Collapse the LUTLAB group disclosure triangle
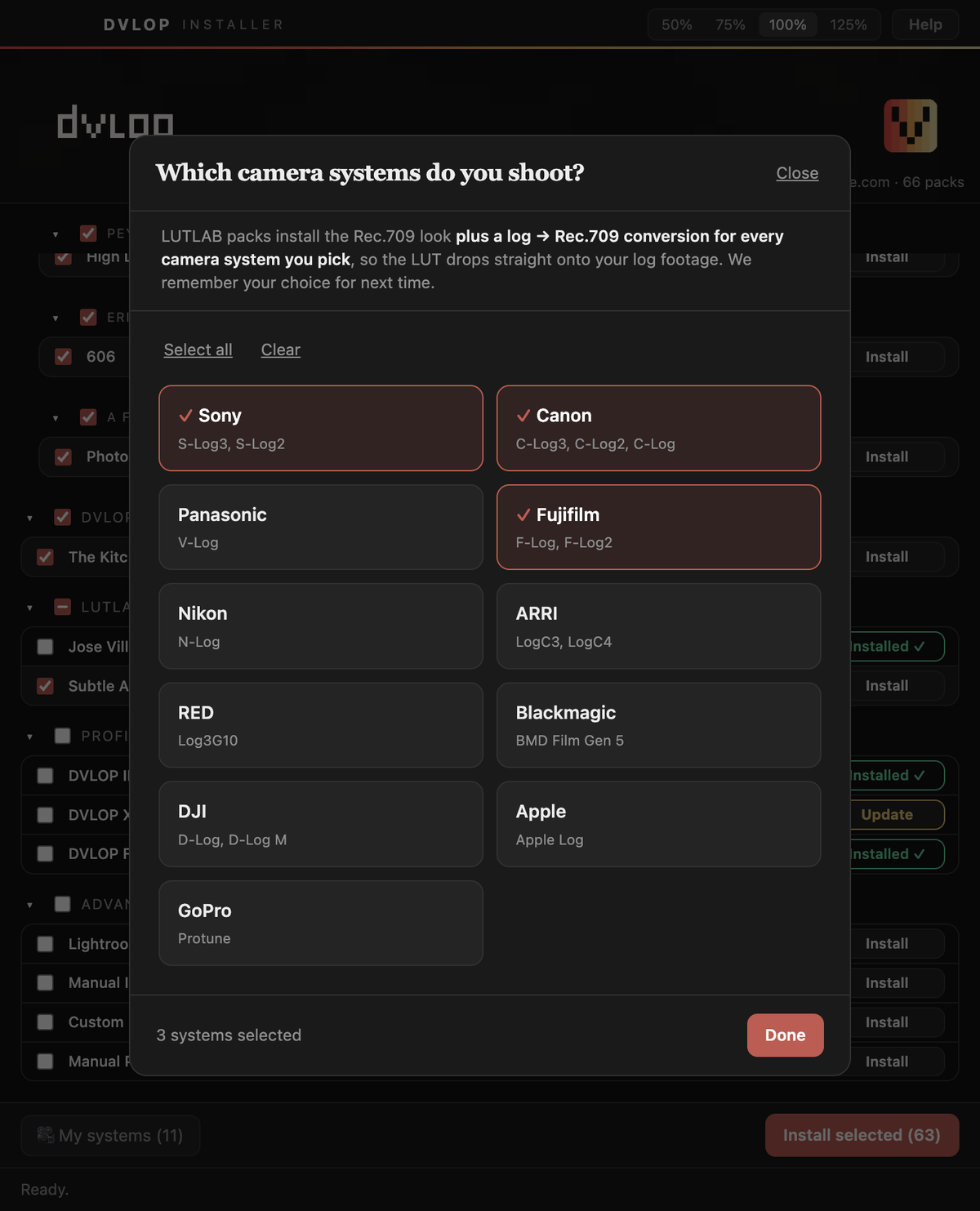The height and width of the screenshot is (1211, 980). [x=30, y=608]
